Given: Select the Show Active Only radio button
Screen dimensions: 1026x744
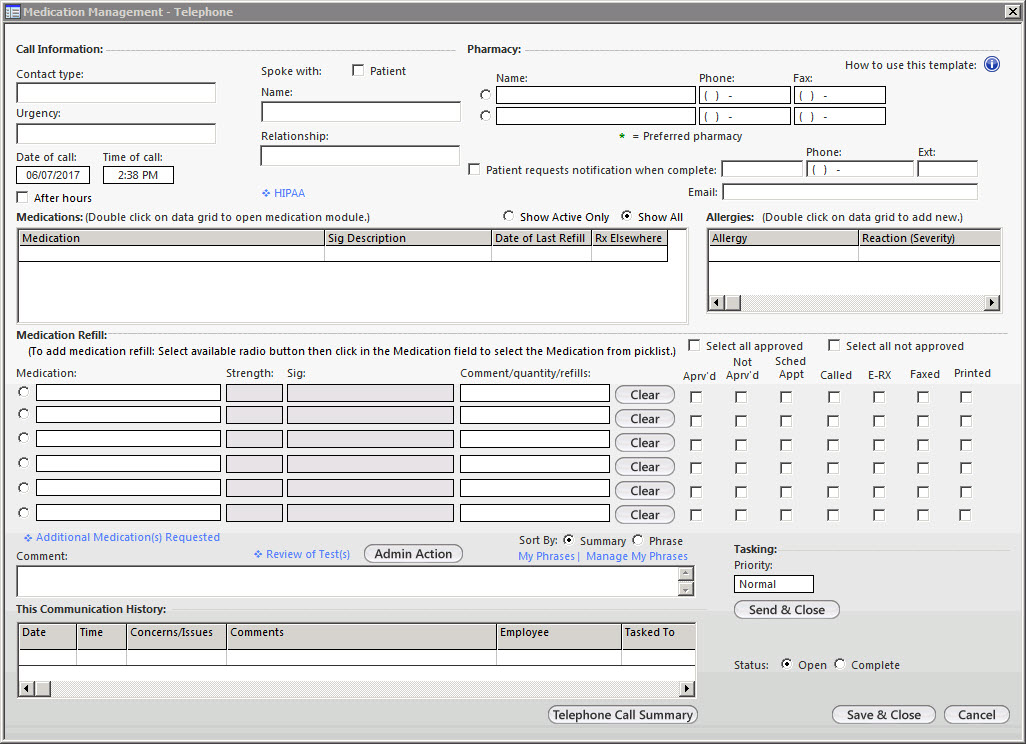Looking at the screenshot, I should pyautogui.click(x=508, y=215).
